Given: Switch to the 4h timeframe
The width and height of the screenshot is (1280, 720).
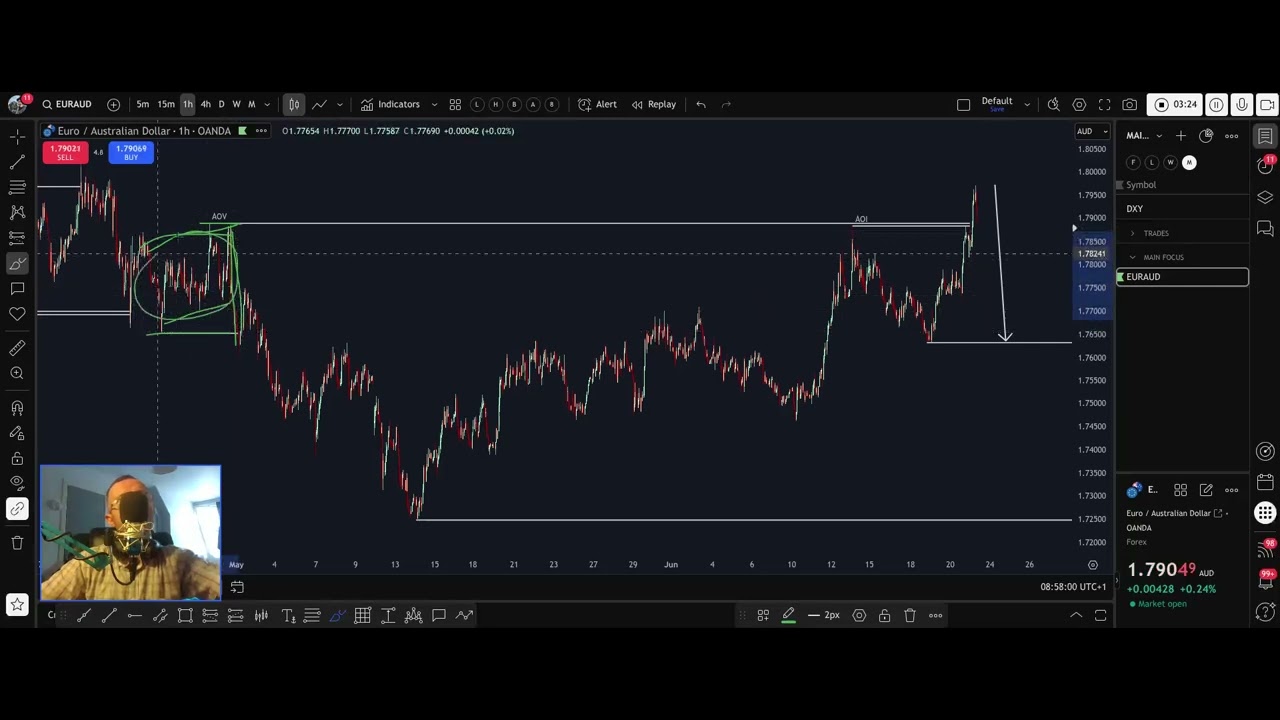Looking at the screenshot, I should tap(205, 104).
